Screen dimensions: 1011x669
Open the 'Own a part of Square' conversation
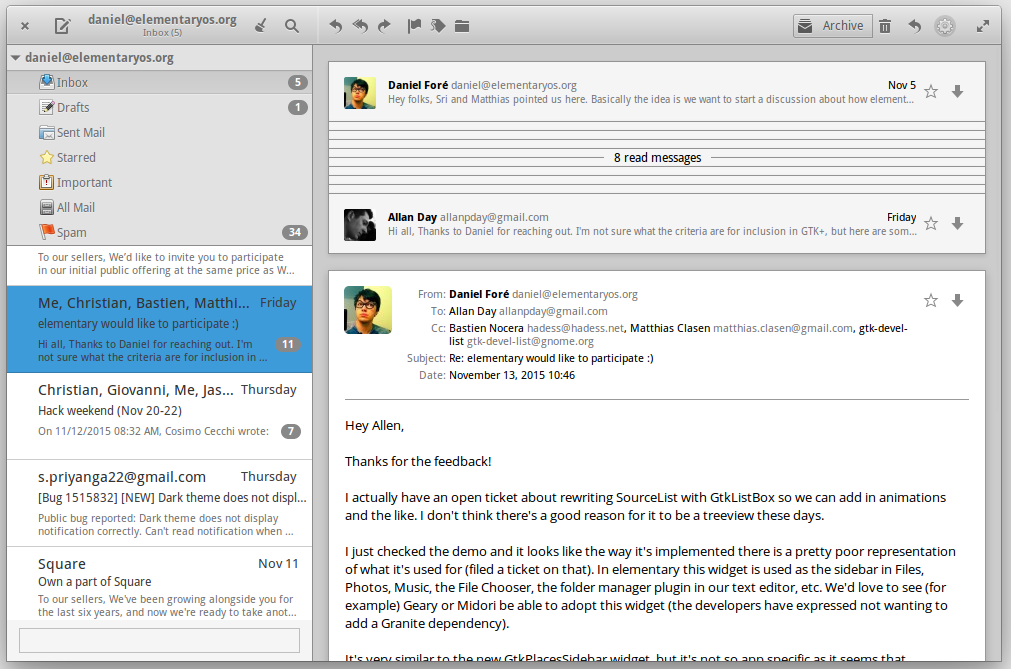[159, 583]
